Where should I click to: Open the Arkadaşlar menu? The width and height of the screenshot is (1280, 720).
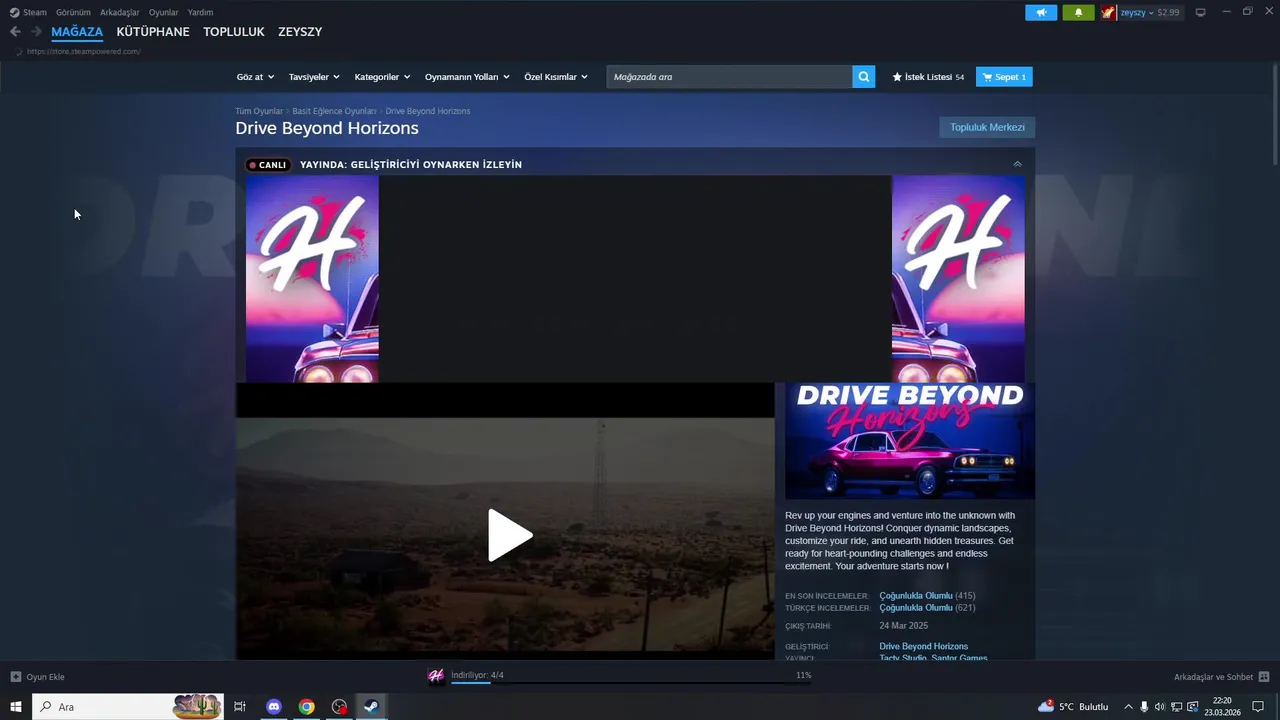click(x=120, y=12)
